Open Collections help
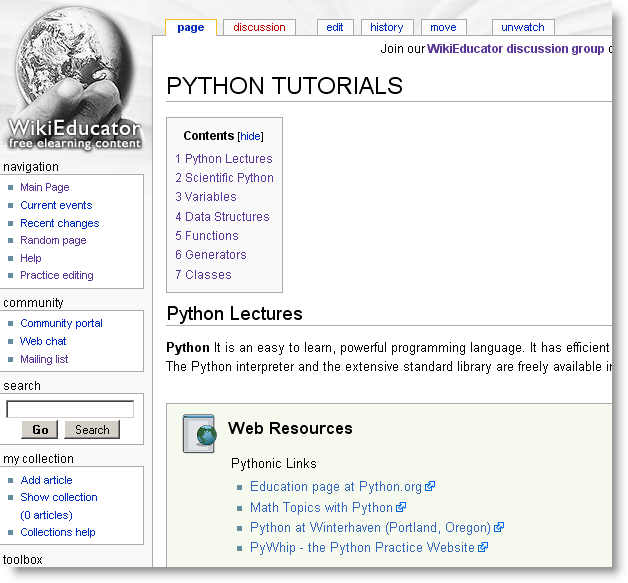The image size is (628, 583). (x=58, y=533)
